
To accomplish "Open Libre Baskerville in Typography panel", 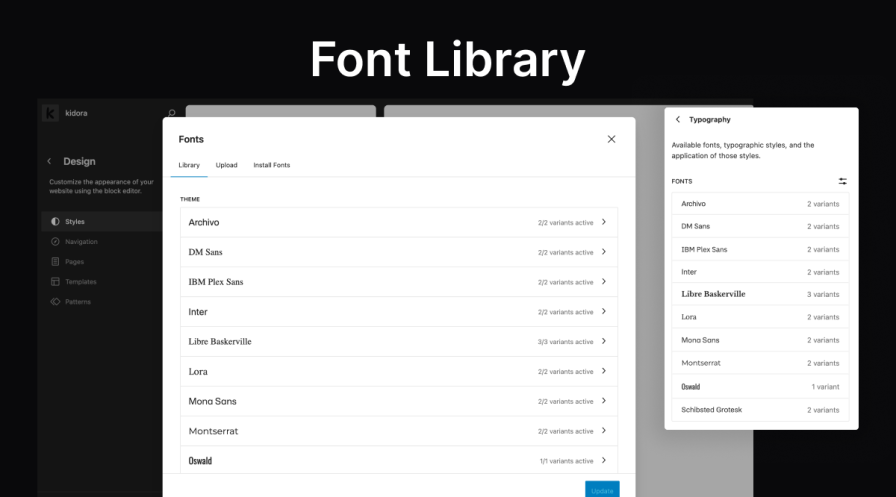I will click(760, 294).
